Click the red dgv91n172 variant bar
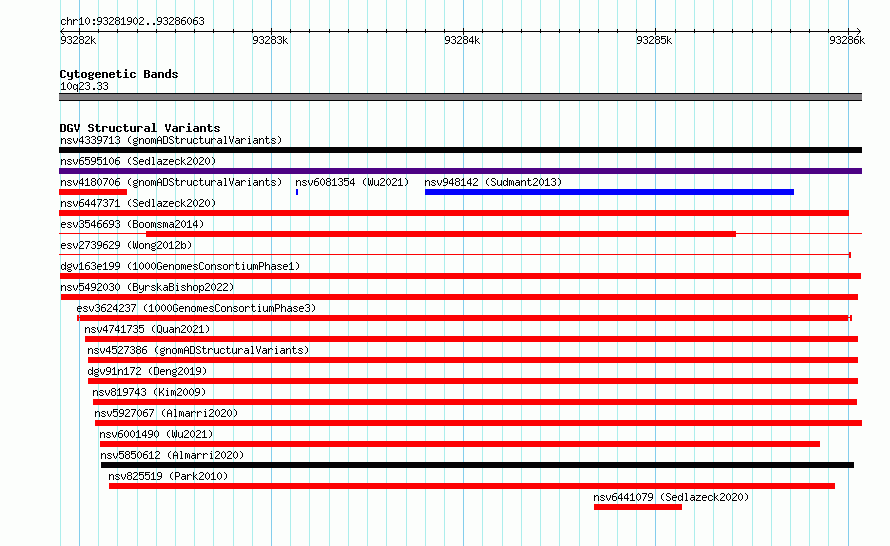The width and height of the screenshot is (890, 546). pos(473,381)
